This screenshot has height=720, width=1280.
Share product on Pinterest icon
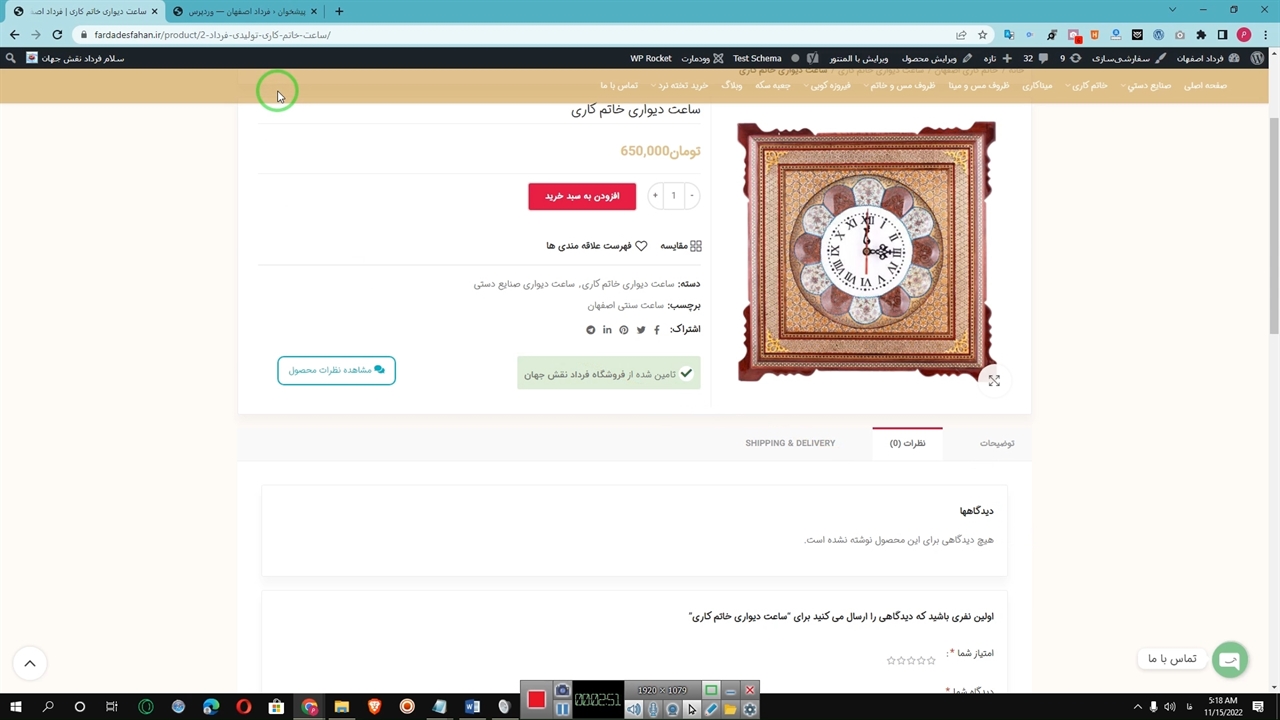coord(624,330)
